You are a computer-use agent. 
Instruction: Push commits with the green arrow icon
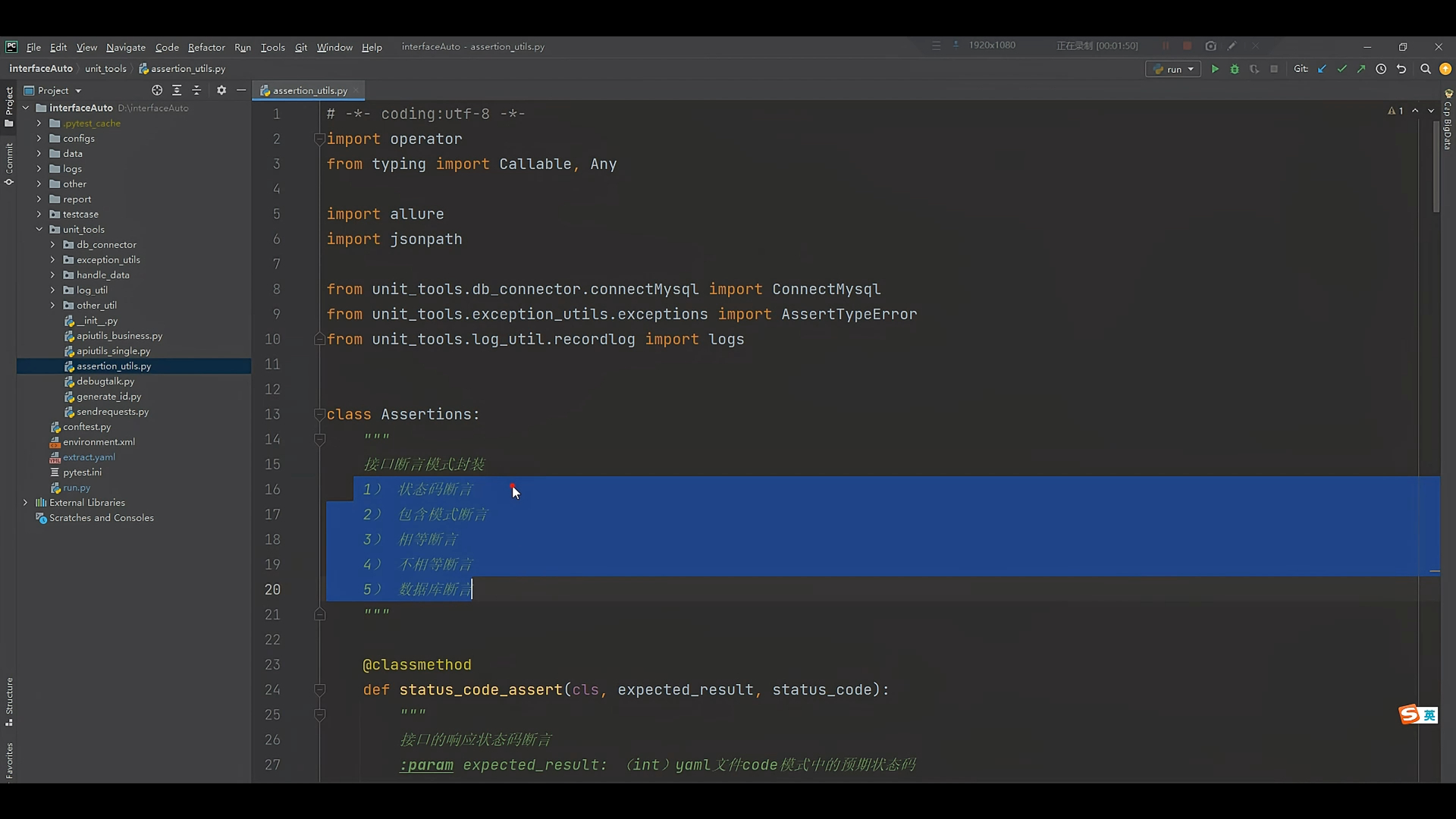pyautogui.click(x=1361, y=69)
